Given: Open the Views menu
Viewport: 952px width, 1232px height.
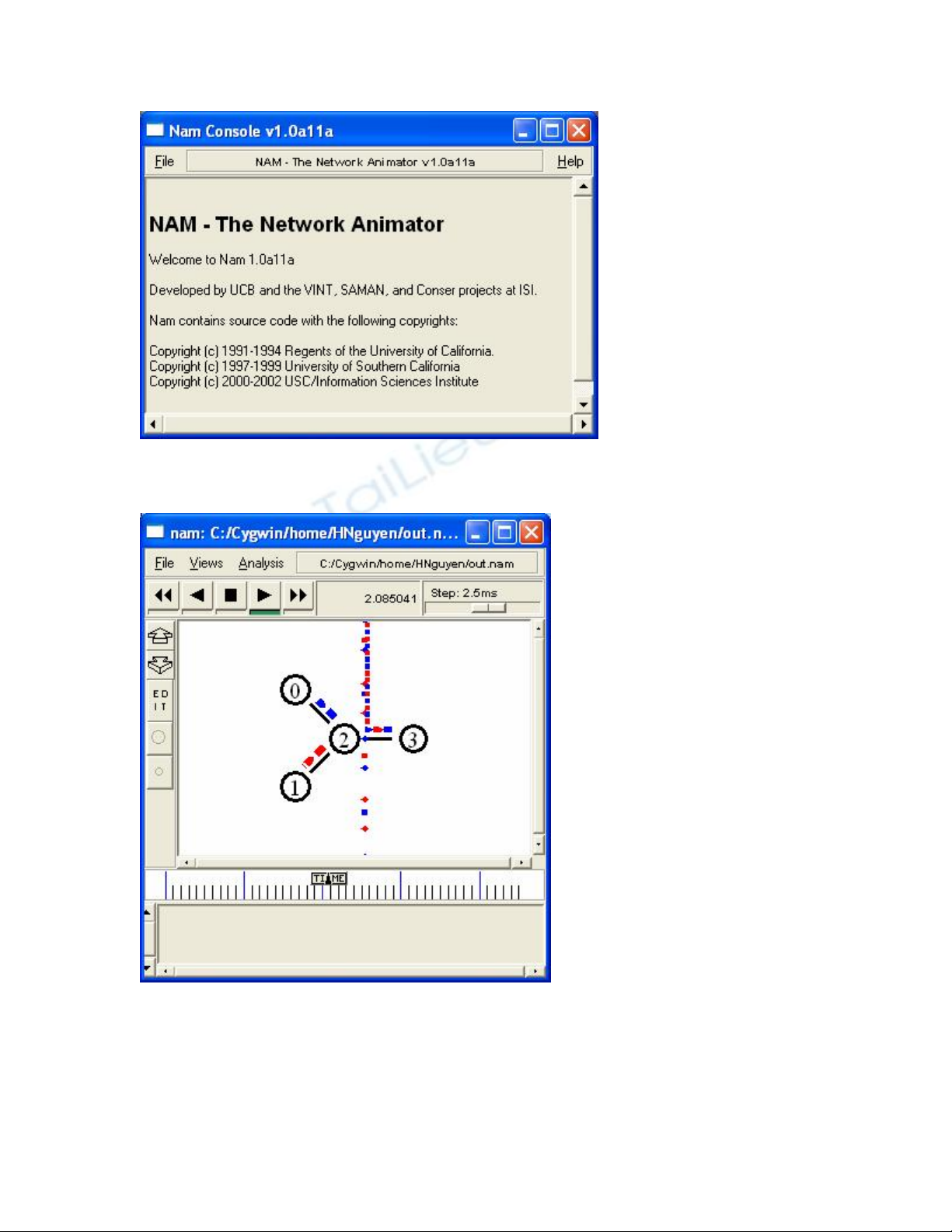Looking at the screenshot, I should pyautogui.click(x=206, y=564).
